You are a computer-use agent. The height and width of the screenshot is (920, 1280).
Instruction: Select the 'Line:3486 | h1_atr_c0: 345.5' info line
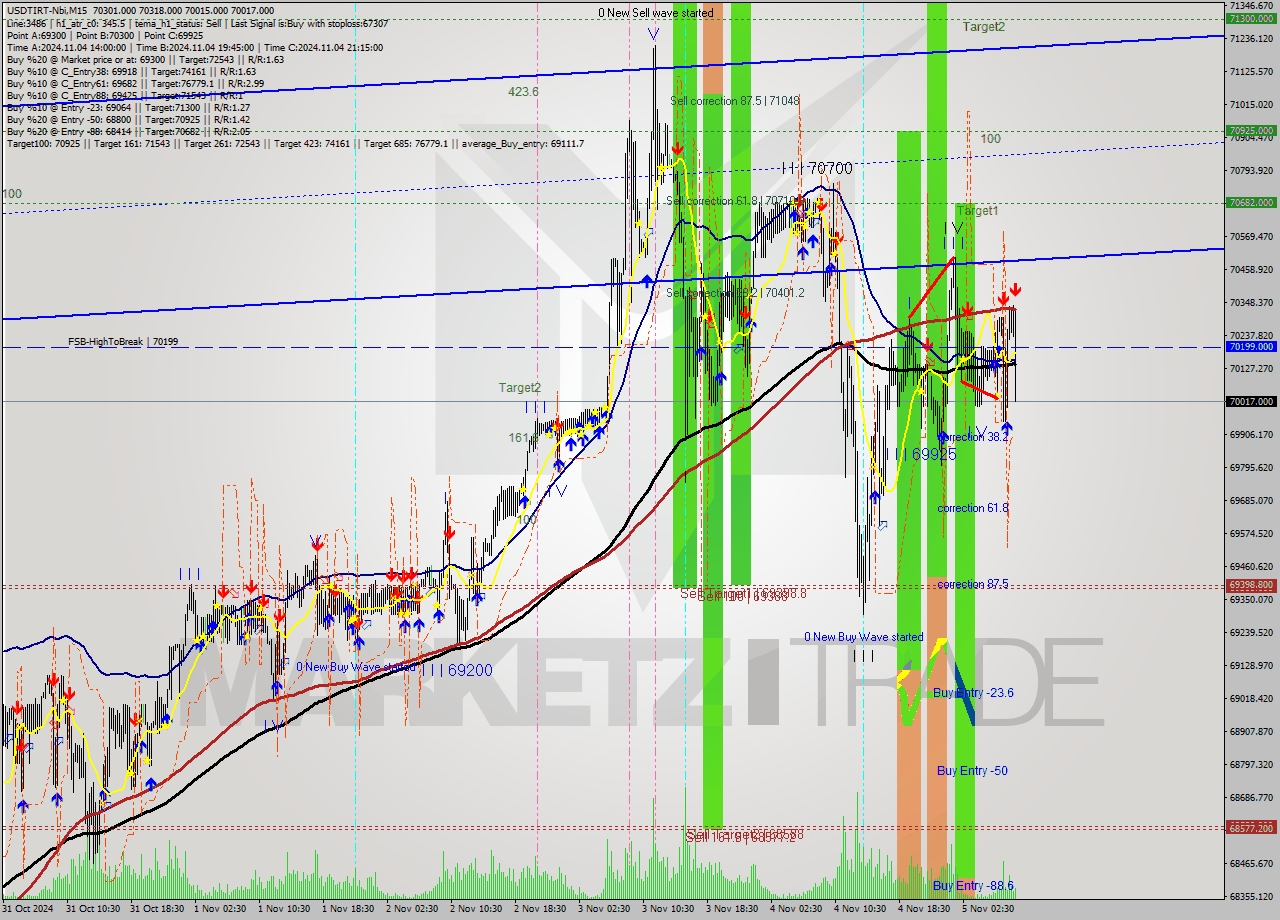(197, 23)
